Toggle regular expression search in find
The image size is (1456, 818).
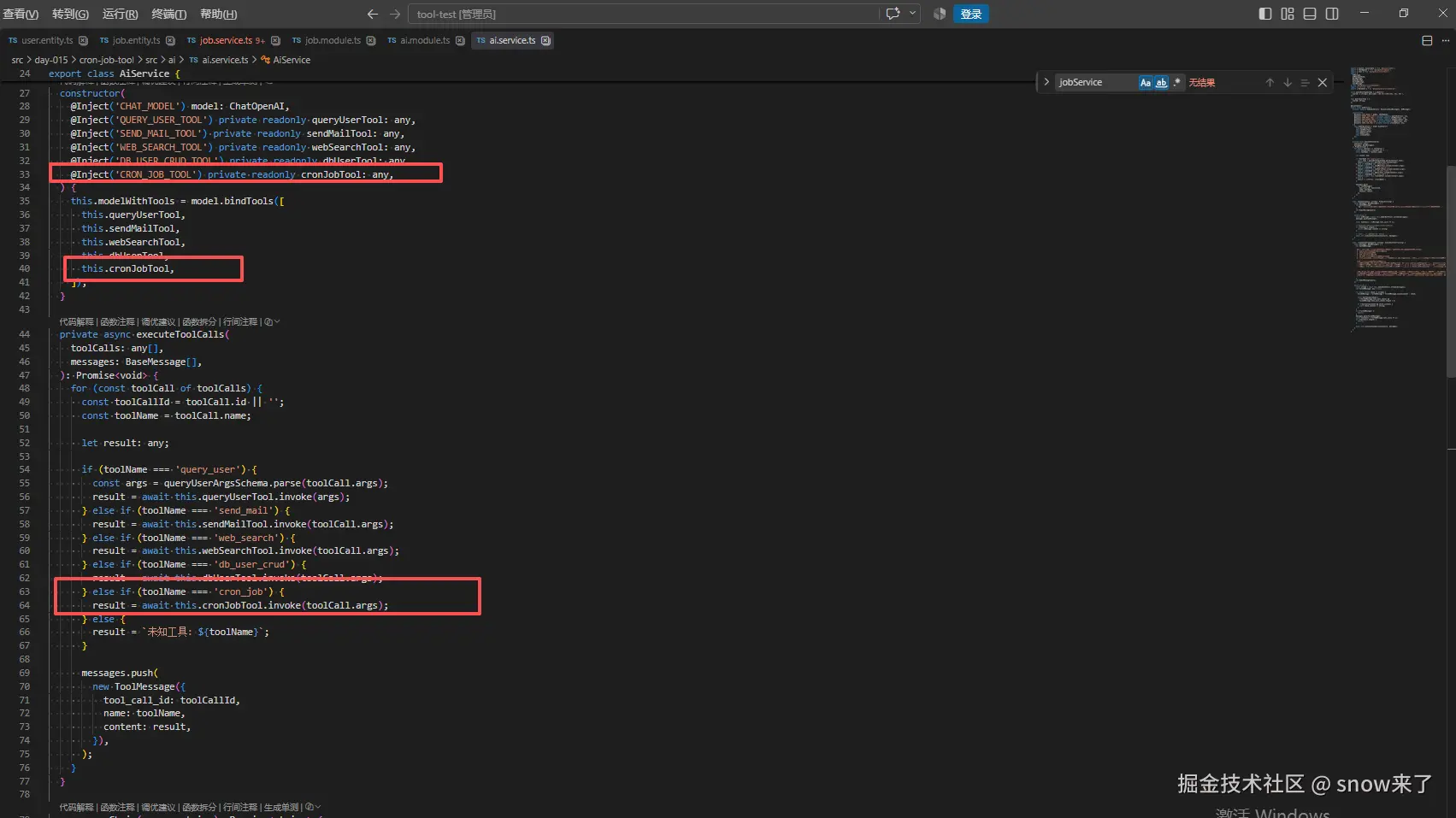(x=1176, y=83)
